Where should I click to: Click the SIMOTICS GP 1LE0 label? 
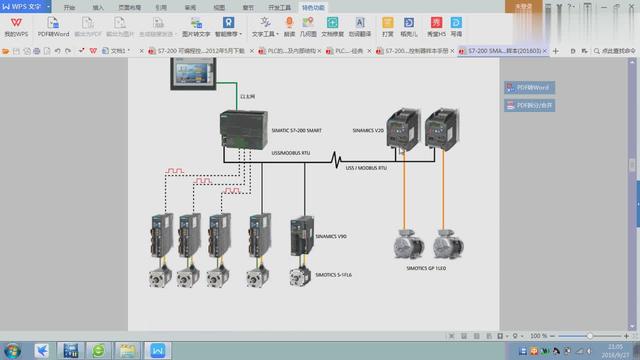click(426, 268)
